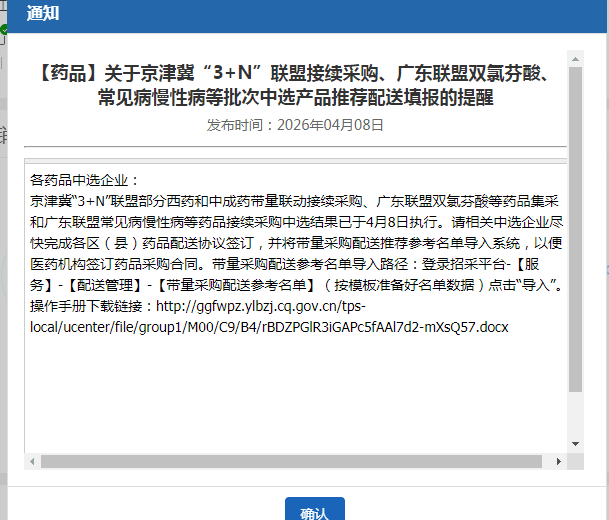Image resolution: width=609 pixels, height=520 pixels.
Task: Click the vertical scrollbar thumb in the notice
Action: (x=574, y=230)
